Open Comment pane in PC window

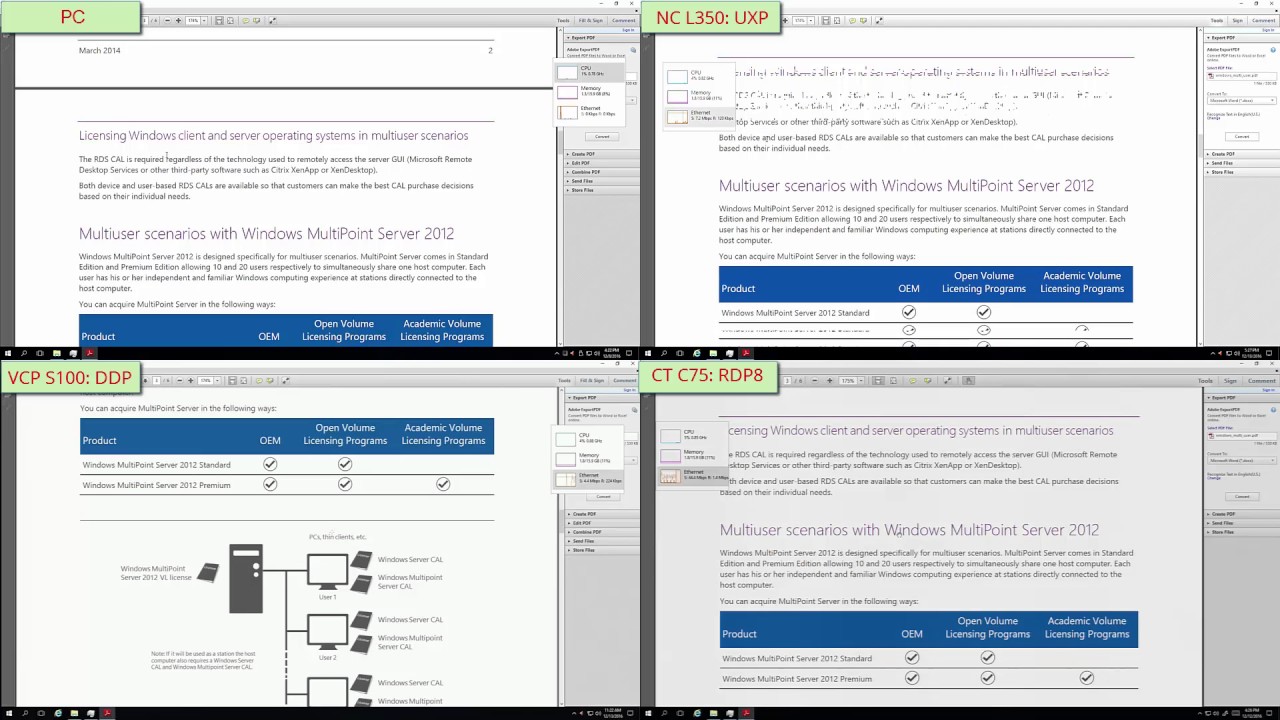(623, 20)
